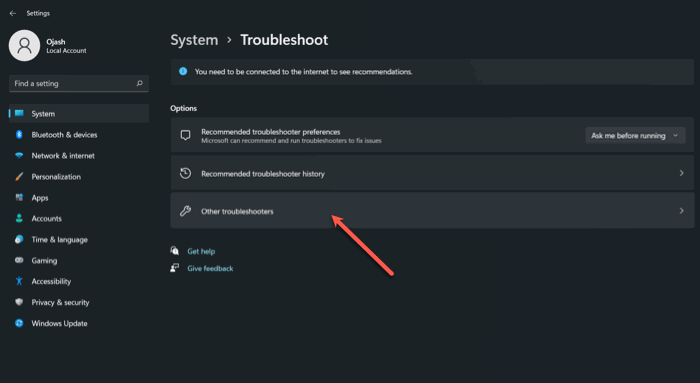
Task: Click the Time & language globe icon
Action: (19, 239)
